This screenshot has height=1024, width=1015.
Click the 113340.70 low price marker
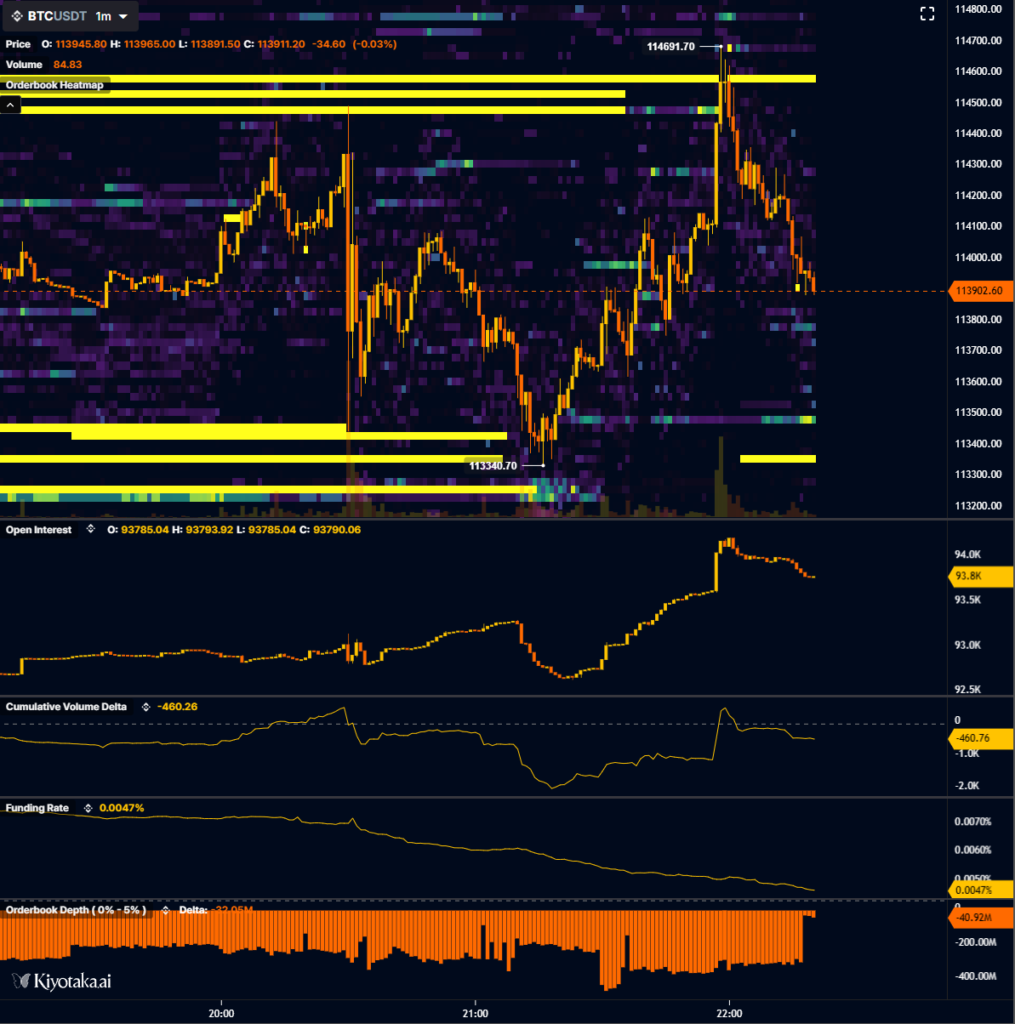493,465
